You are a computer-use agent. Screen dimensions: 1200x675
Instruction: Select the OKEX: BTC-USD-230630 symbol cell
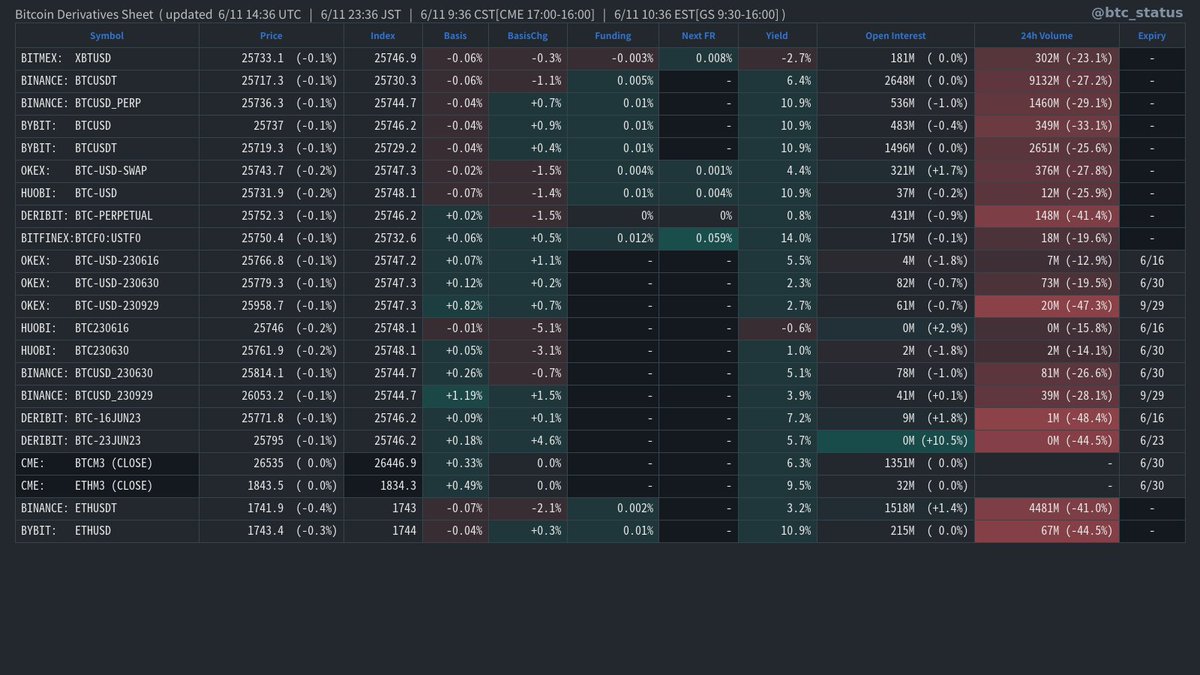[x=107, y=283]
